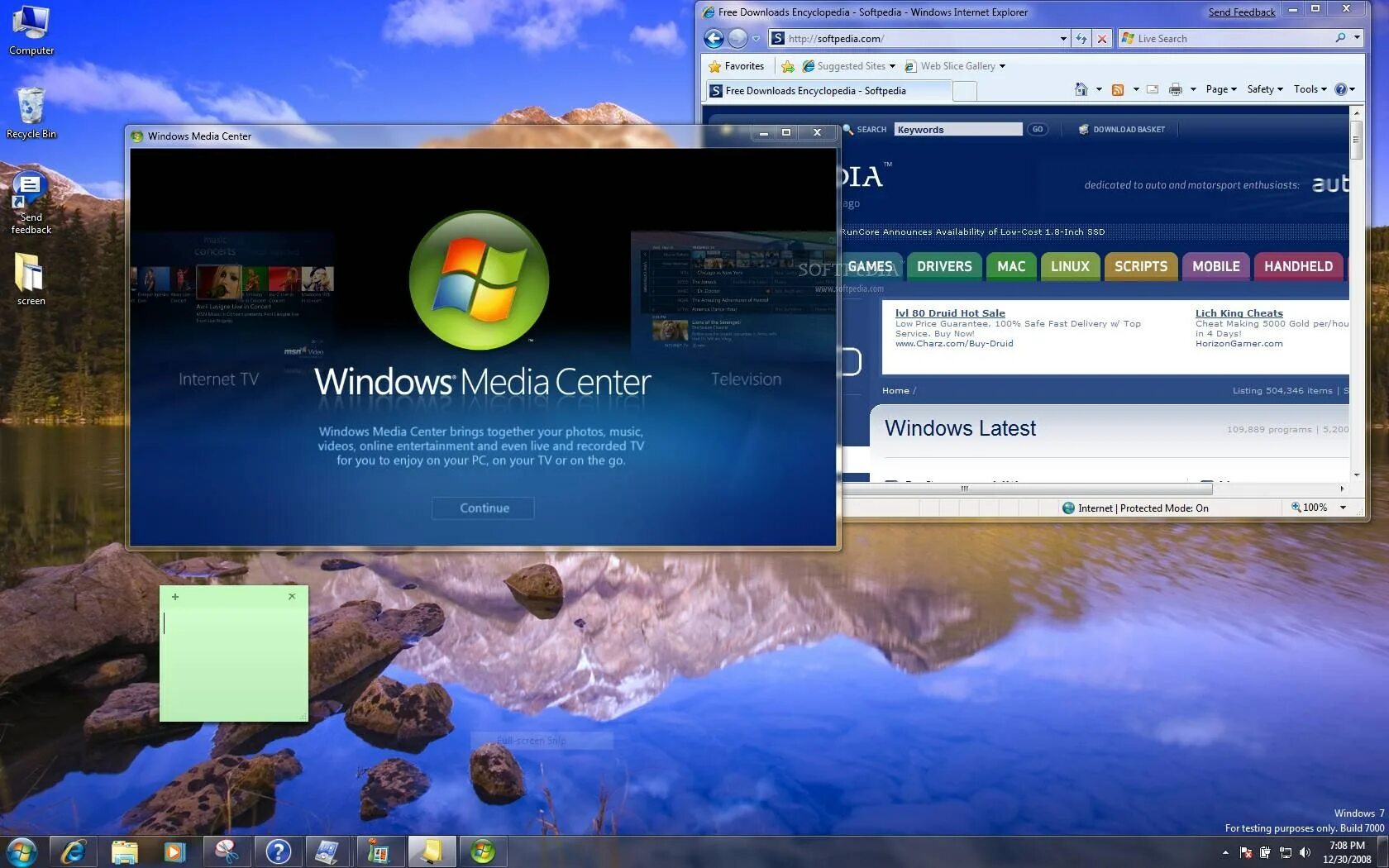The image size is (1389, 868).
Task: Click Internet Explorer taskbar icon
Action: 73,851
